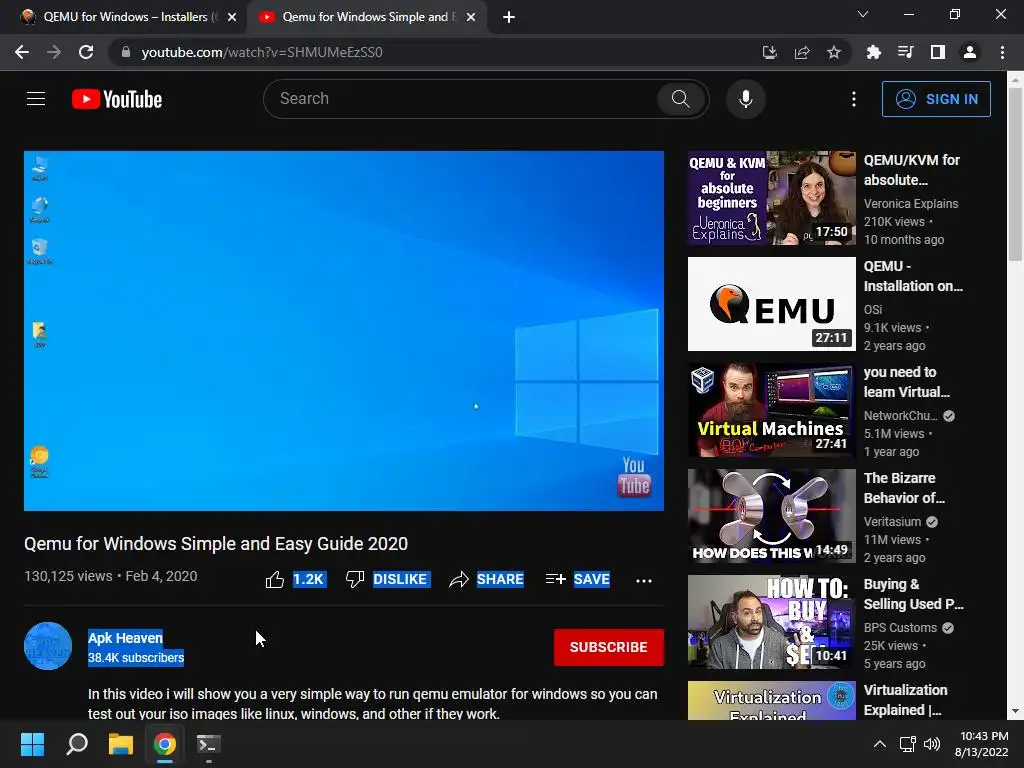Open YouTube settings three-dot menu
The image size is (1024, 768).
[854, 99]
